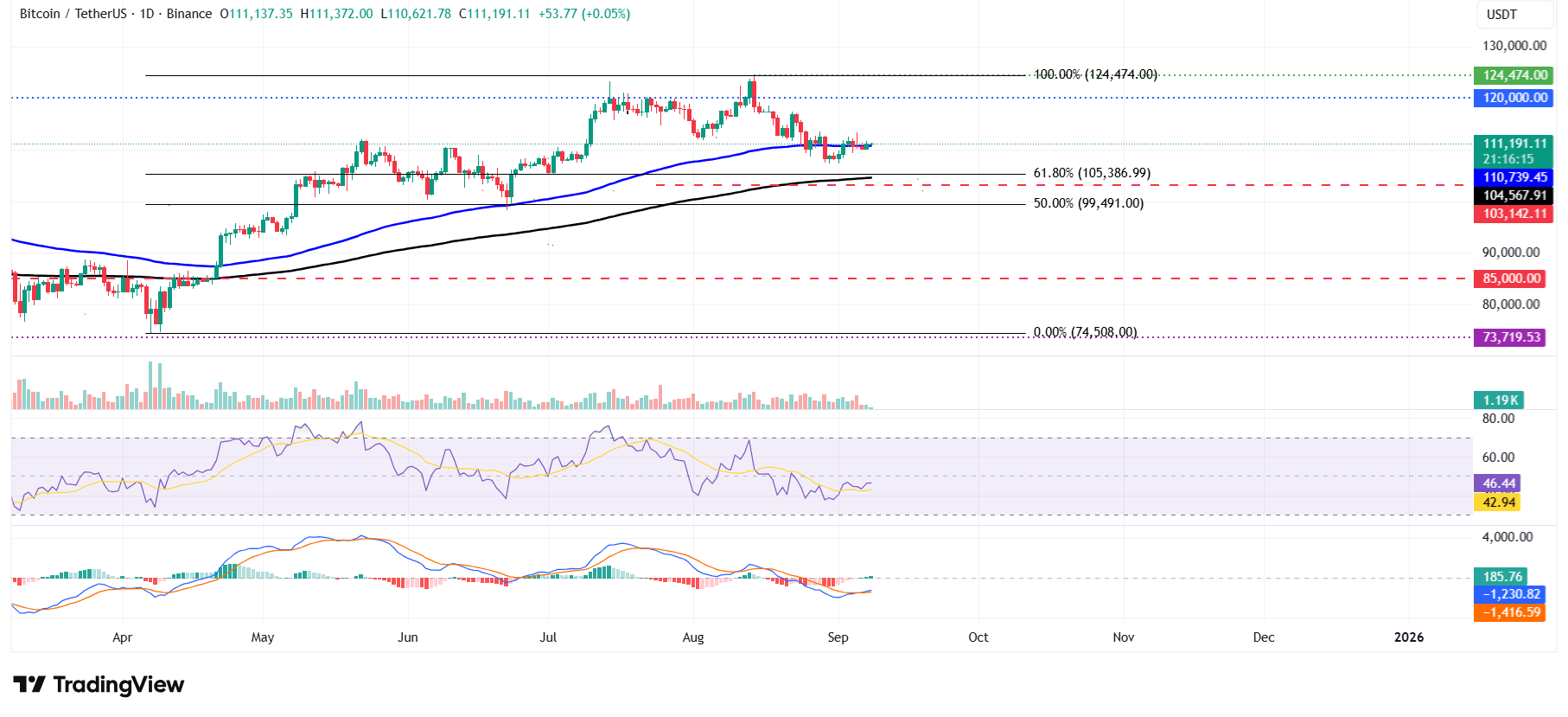The width and height of the screenshot is (1568, 717).
Task: Click the blue MACD value −1,230.82
Action: click(x=1510, y=594)
